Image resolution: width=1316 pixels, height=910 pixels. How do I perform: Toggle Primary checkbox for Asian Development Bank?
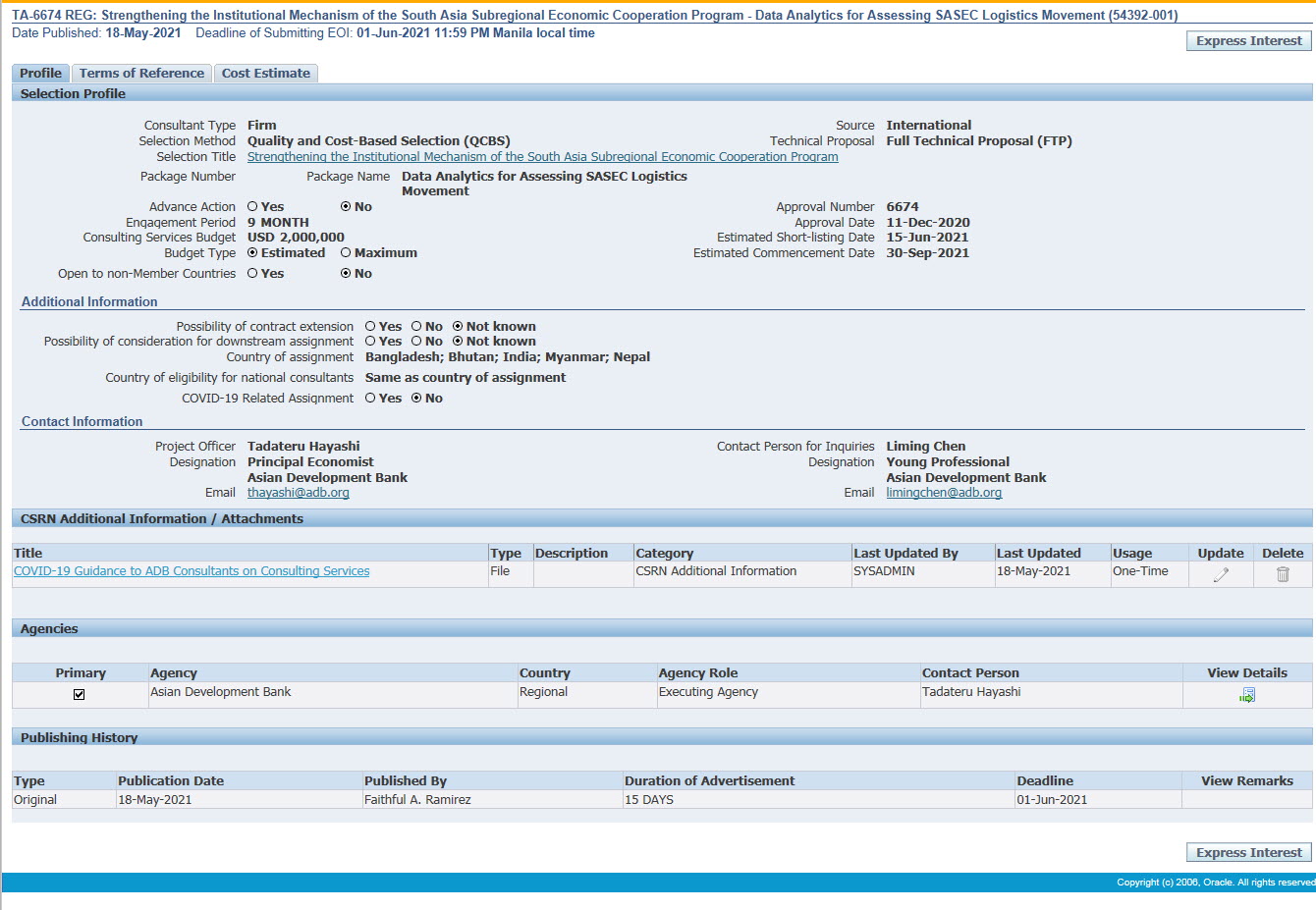(80, 694)
